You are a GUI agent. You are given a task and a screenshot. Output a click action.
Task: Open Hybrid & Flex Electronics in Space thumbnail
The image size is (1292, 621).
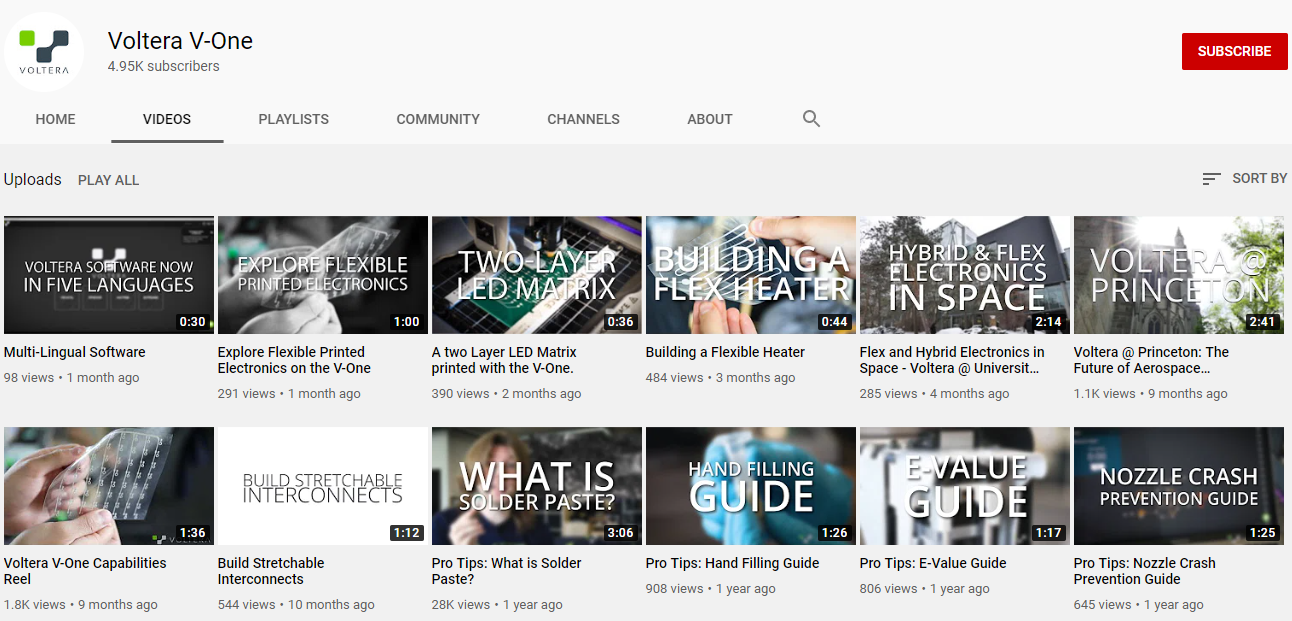[x=965, y=275]
